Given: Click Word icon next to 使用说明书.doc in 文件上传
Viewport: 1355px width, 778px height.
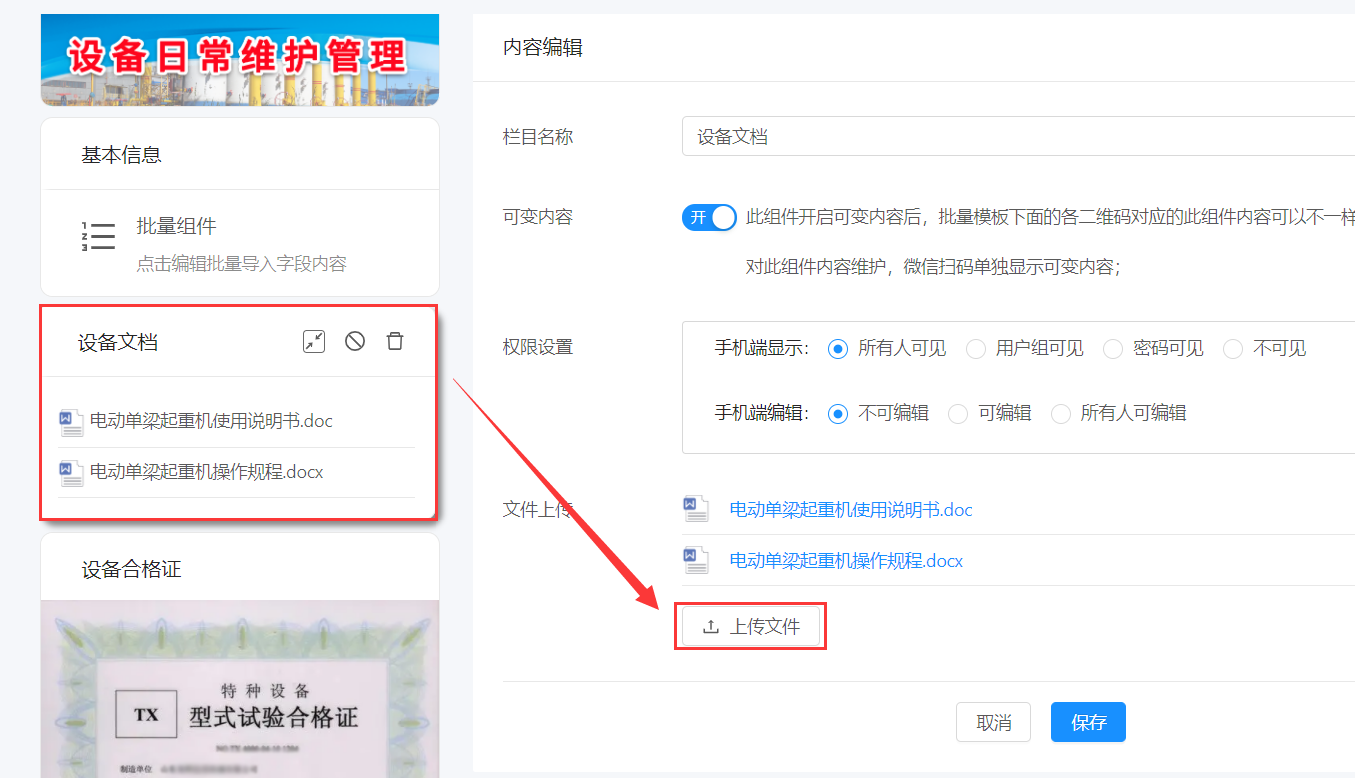Looking at the screenshot, I should 695,508.
